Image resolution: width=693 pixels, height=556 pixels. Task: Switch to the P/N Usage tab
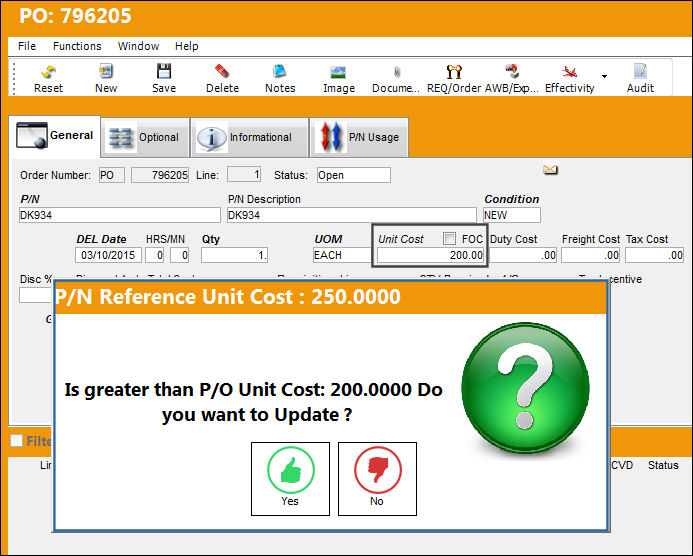pyautogui.click(x=359, y=137)
